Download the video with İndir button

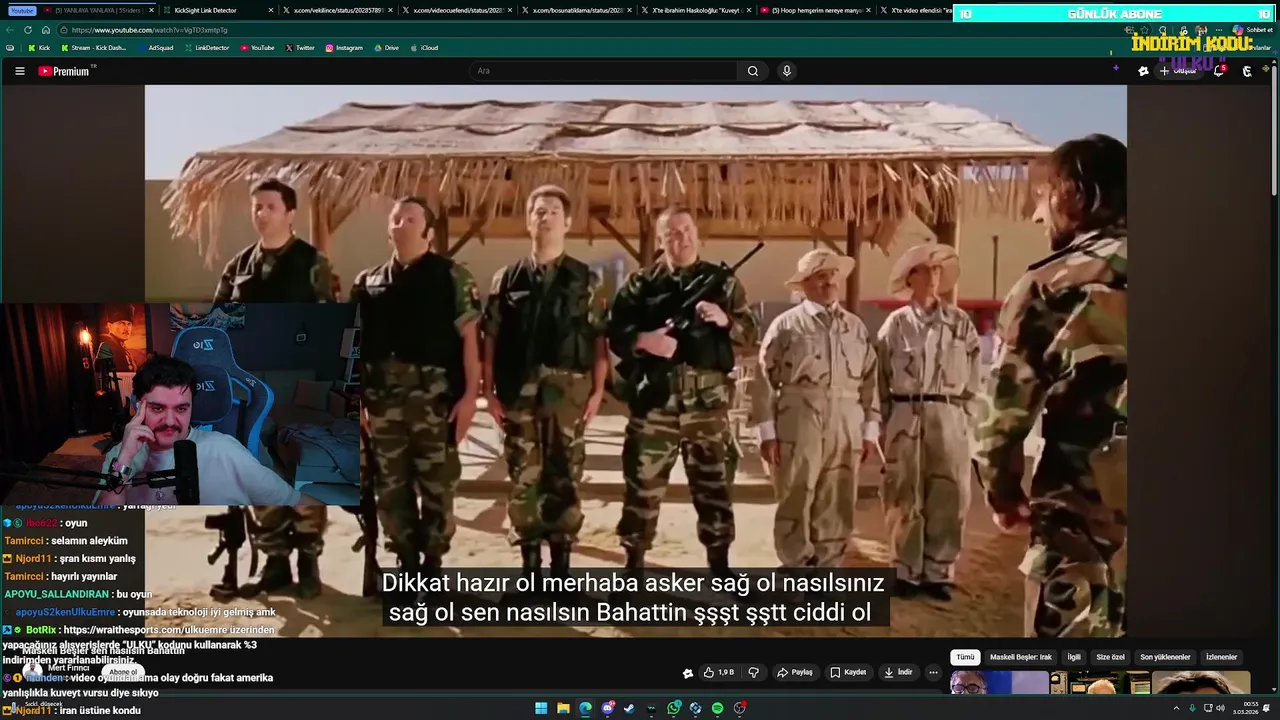click(x=898, y=672)
